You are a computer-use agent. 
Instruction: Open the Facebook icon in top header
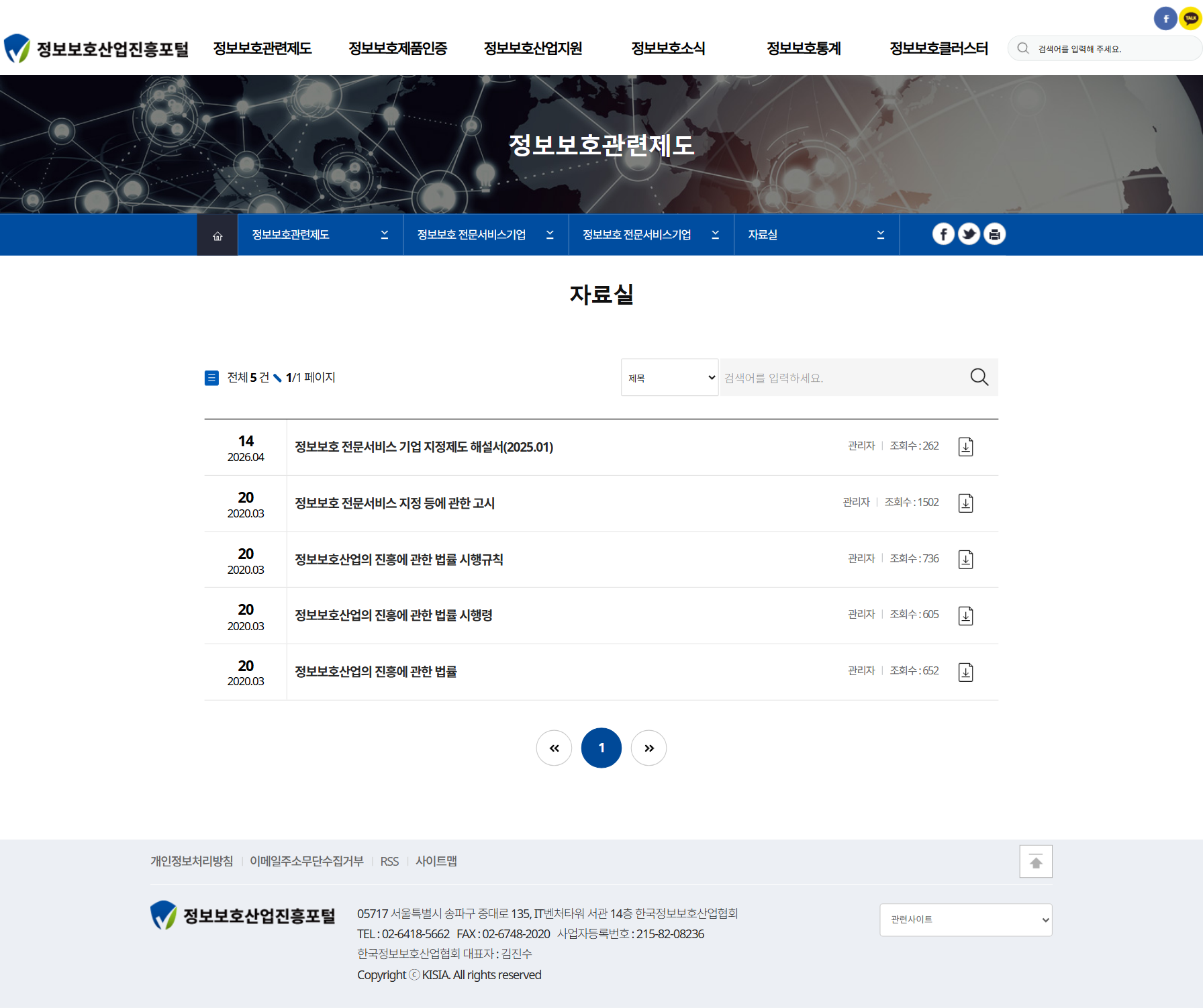pyautogui.click(x=1165, y=19)
